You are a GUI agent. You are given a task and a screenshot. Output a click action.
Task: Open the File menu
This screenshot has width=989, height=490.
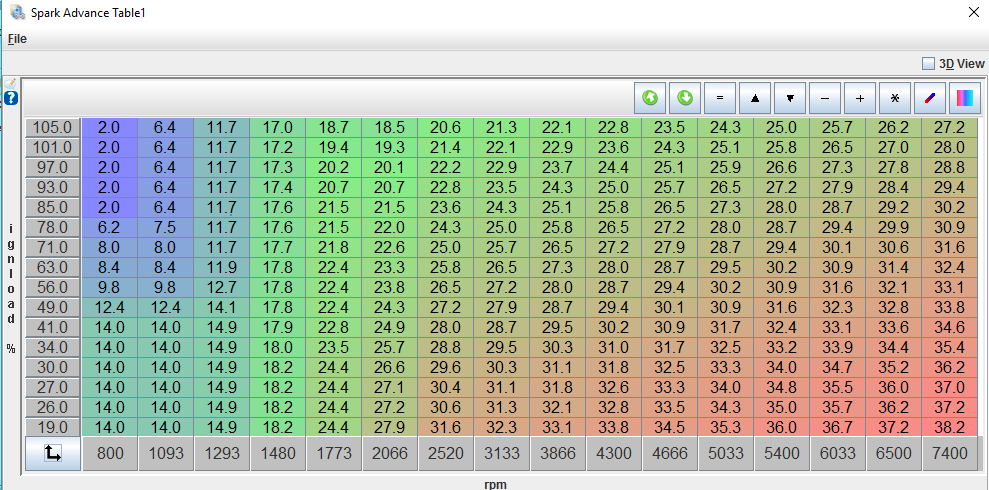[x=17, y=39]
